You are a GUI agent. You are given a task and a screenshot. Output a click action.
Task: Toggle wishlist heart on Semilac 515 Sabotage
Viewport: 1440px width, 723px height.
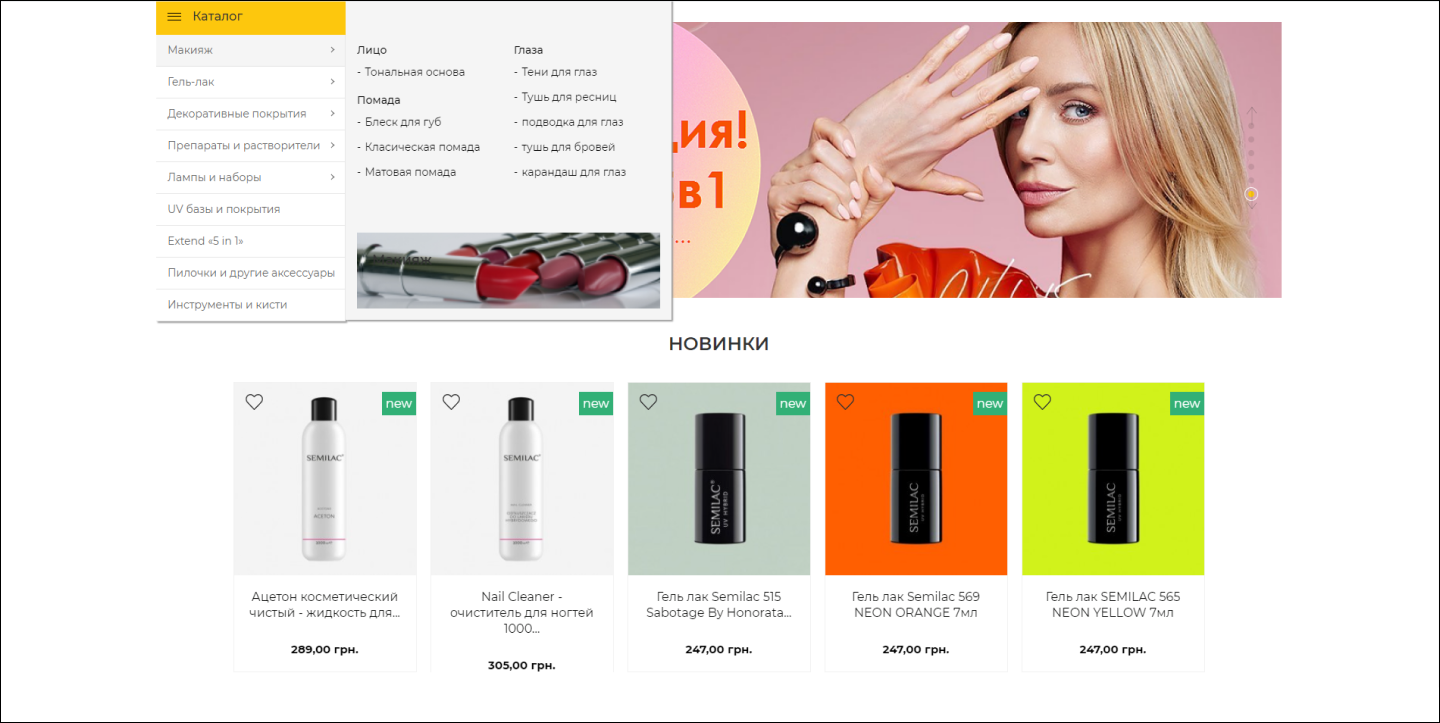click(x=648, y=402)
